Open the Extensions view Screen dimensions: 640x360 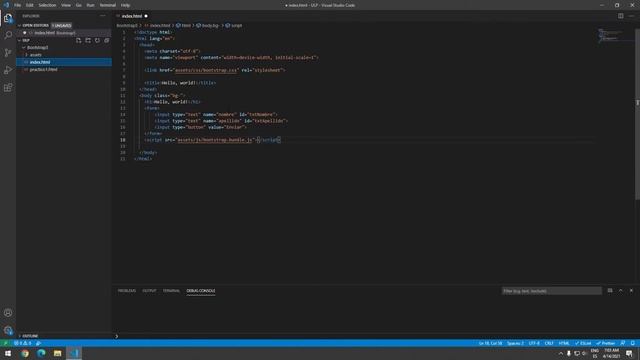(x=8, y=88)
